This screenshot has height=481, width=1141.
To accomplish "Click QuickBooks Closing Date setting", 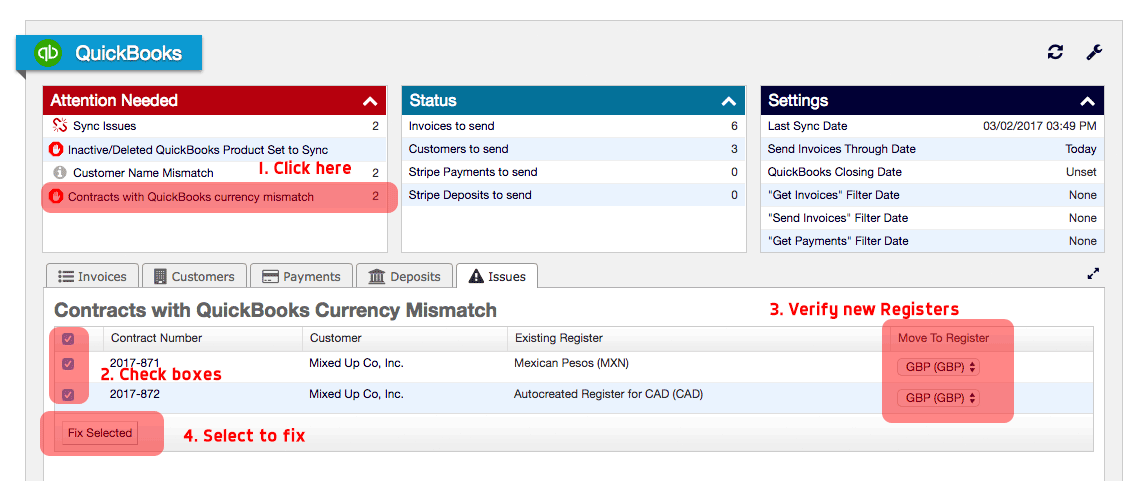I will (x=932, y=172).
